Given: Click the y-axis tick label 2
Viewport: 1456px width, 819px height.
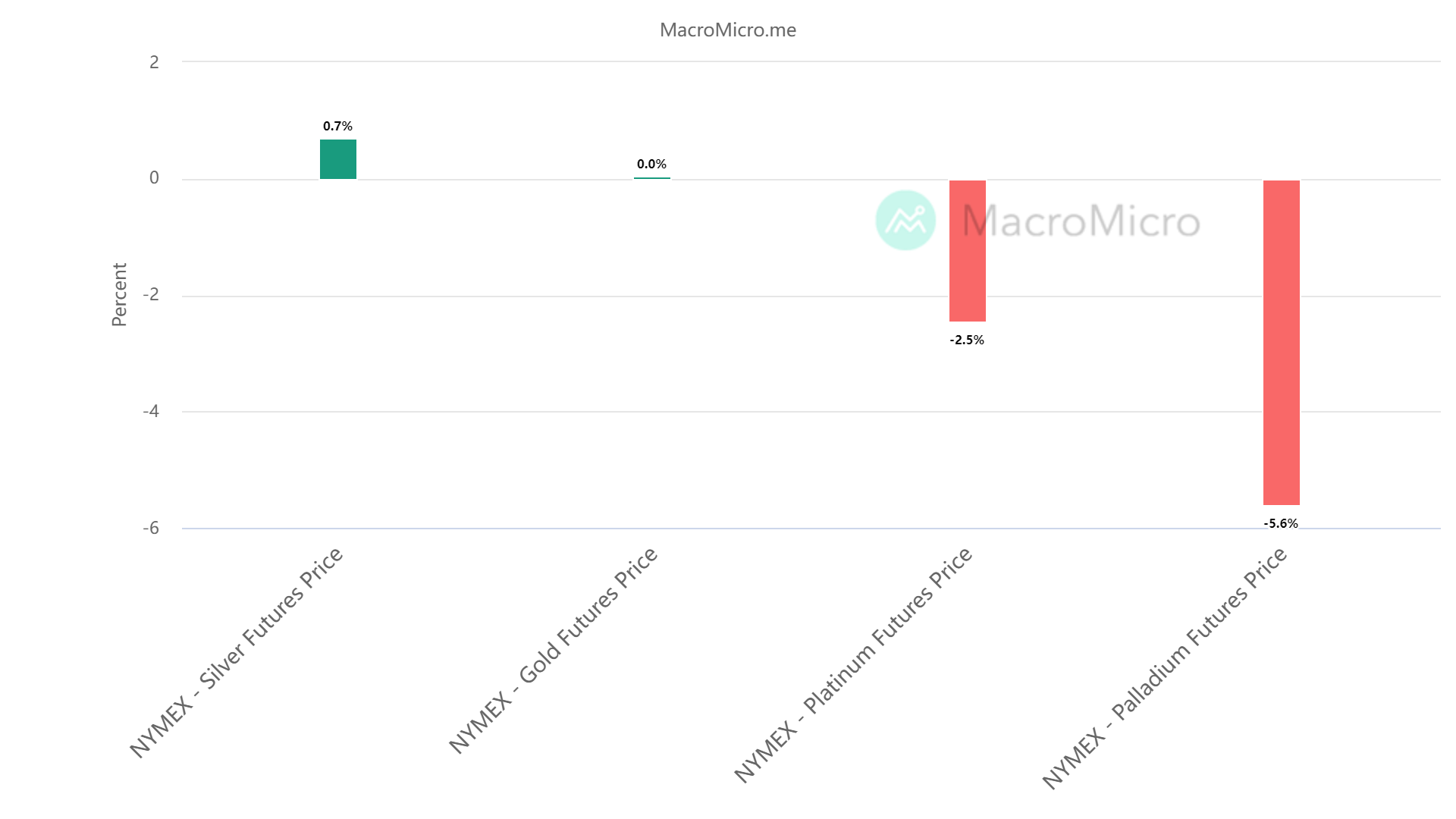Looking at the screenshot, I should [155, 62].
